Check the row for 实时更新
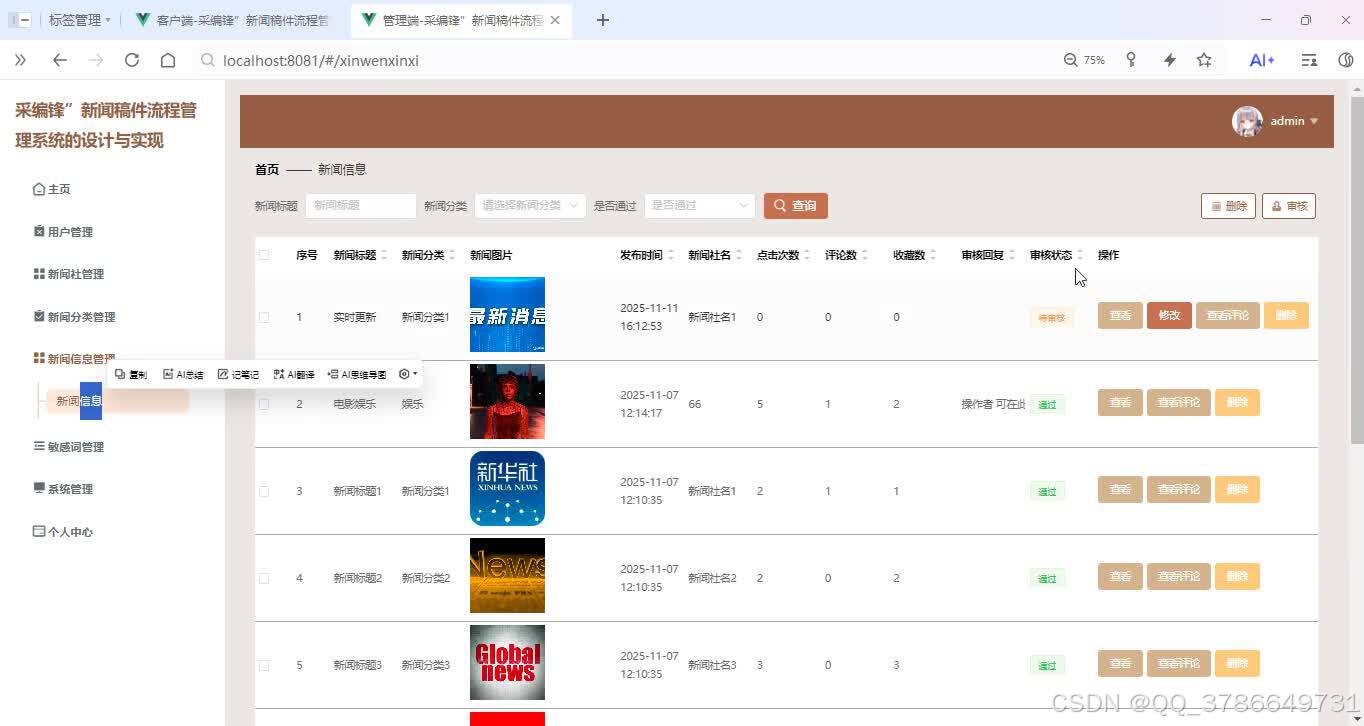Image resolution: width=1364 pixels, height=726 pixels. point(264,317)
